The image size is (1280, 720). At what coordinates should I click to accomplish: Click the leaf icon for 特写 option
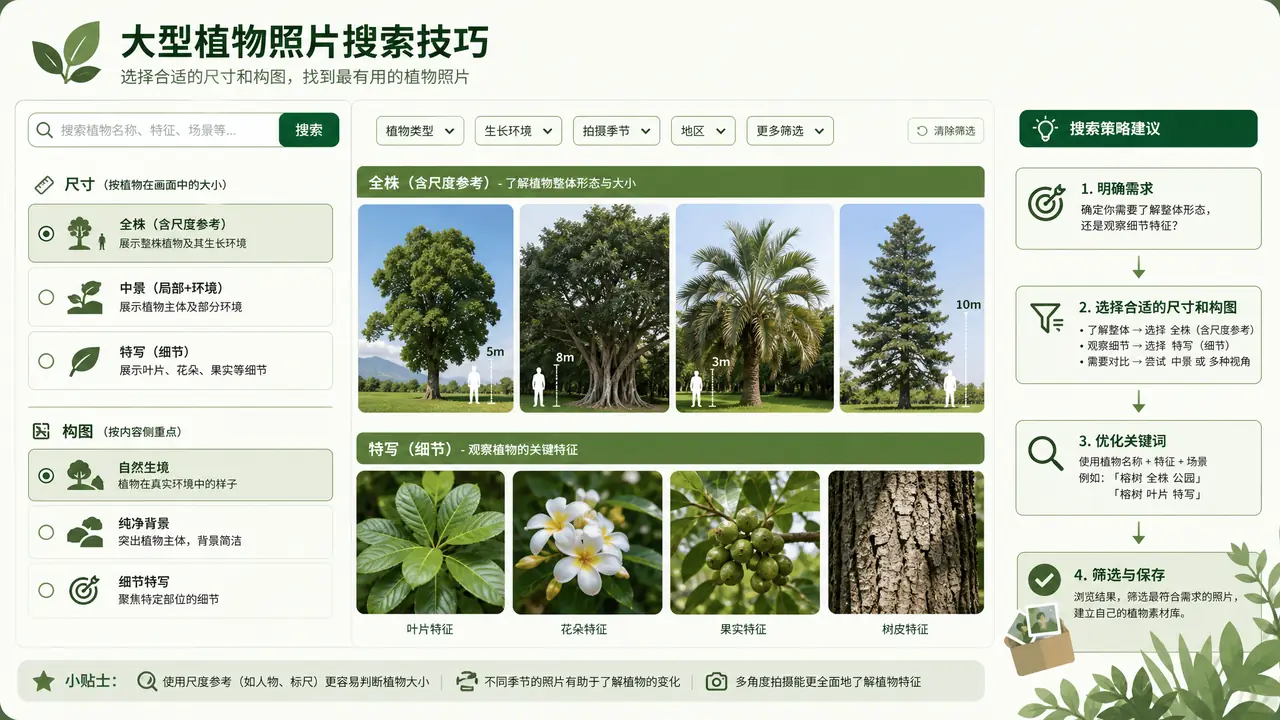click(x=84, y=361)
